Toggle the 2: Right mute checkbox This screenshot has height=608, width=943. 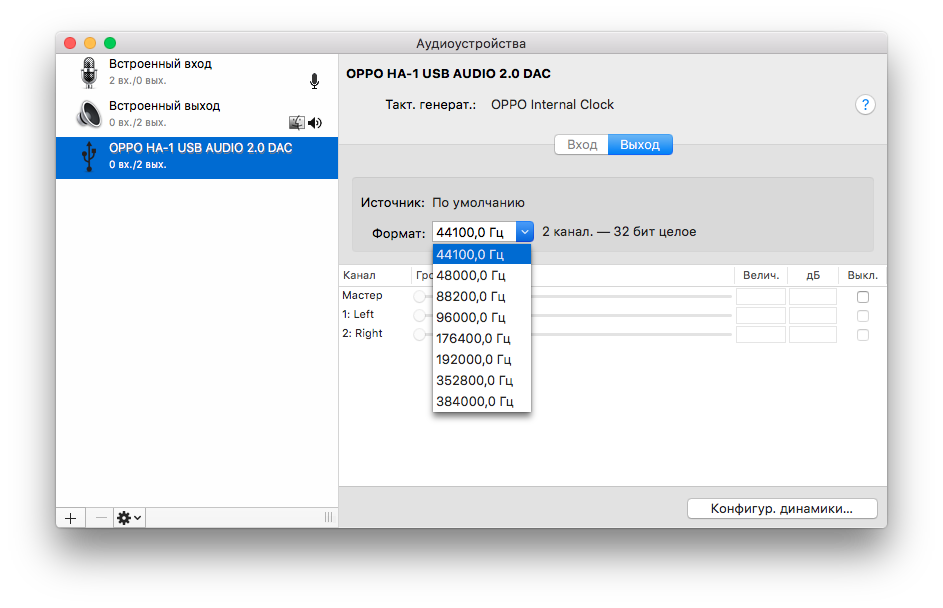863,334
